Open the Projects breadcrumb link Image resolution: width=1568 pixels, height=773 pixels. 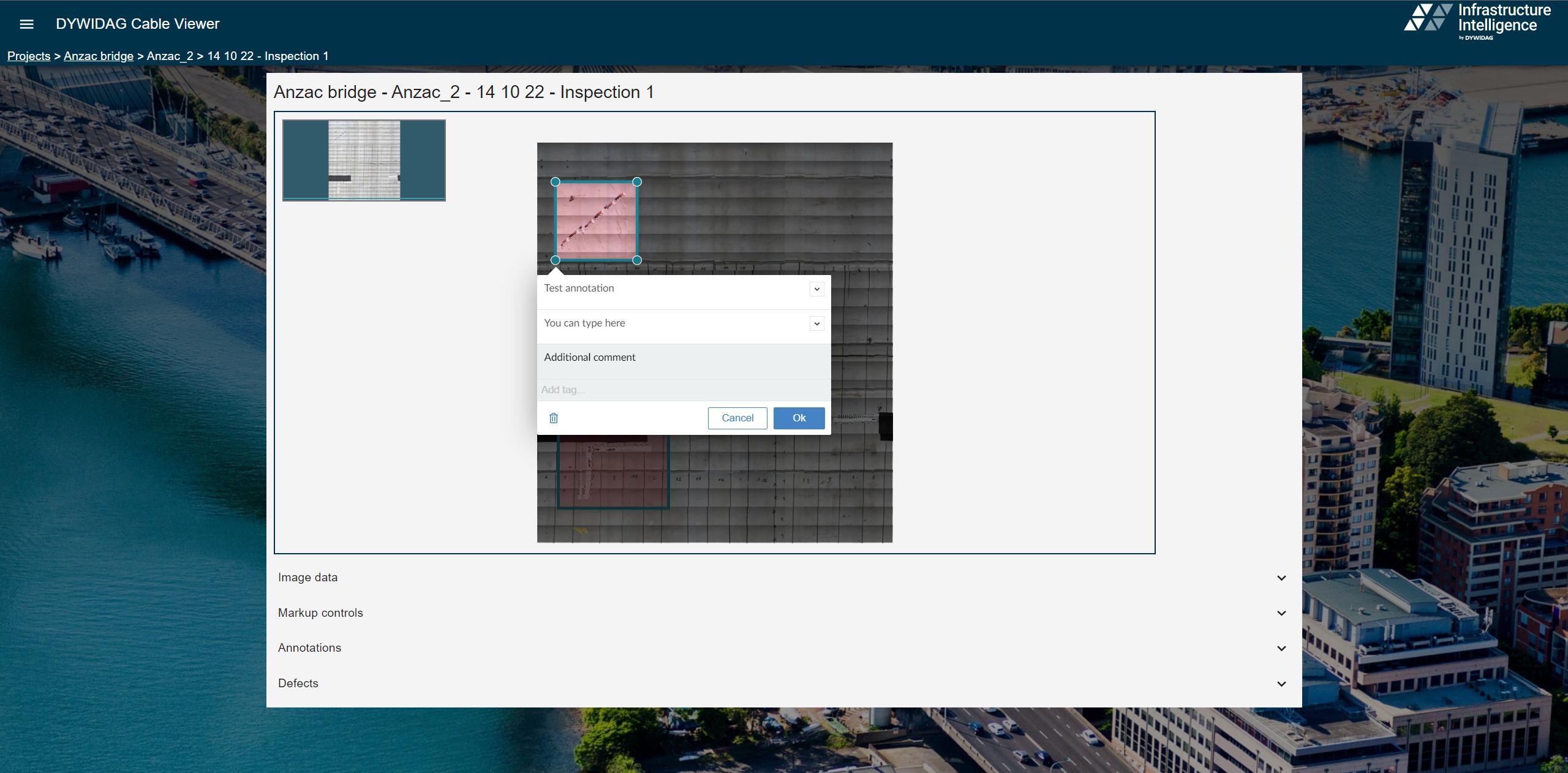tap(29, 56)
